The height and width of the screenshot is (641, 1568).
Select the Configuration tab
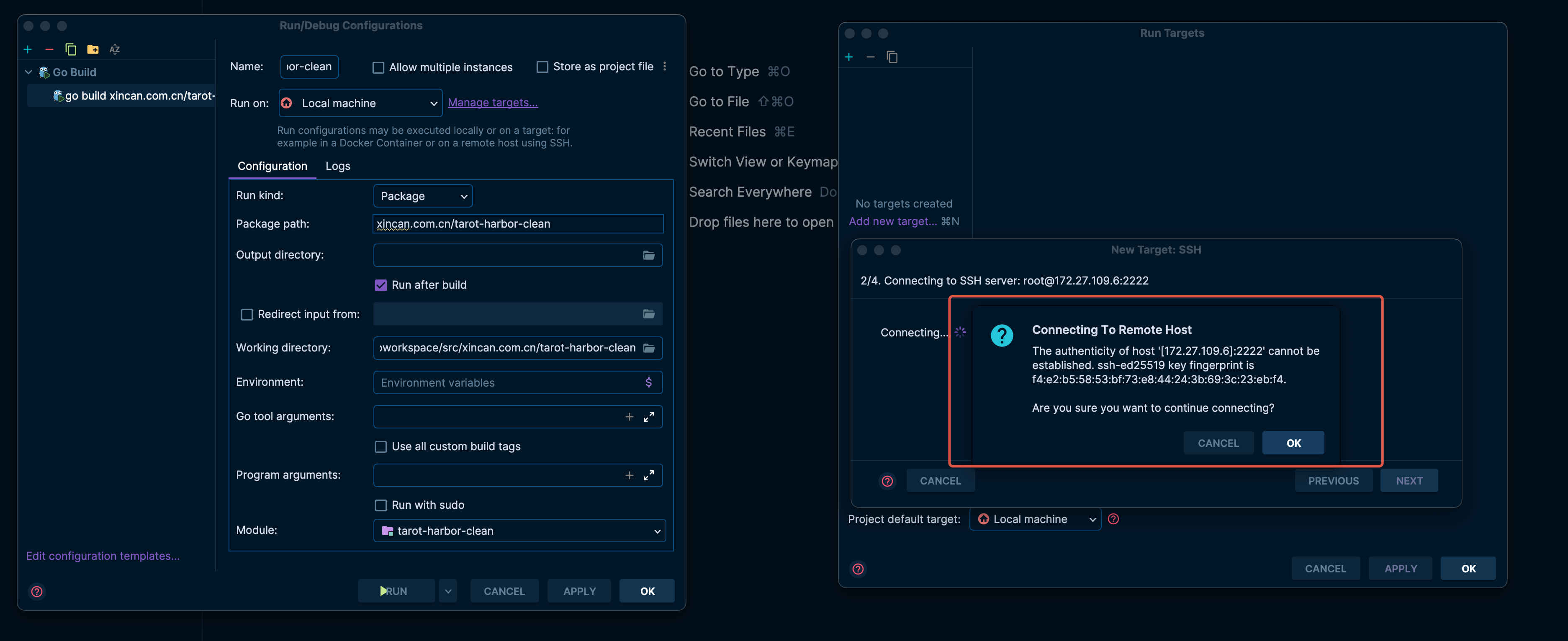272,166
